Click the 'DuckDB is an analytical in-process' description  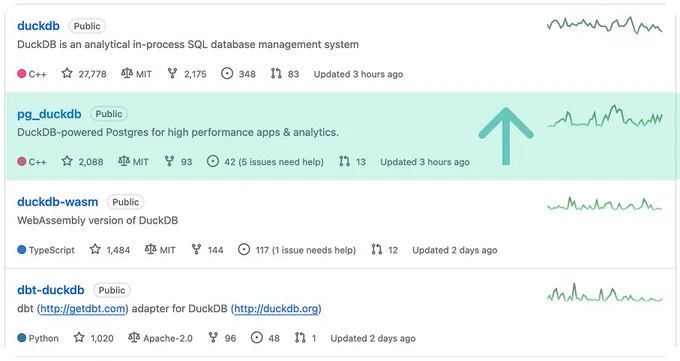188,44
